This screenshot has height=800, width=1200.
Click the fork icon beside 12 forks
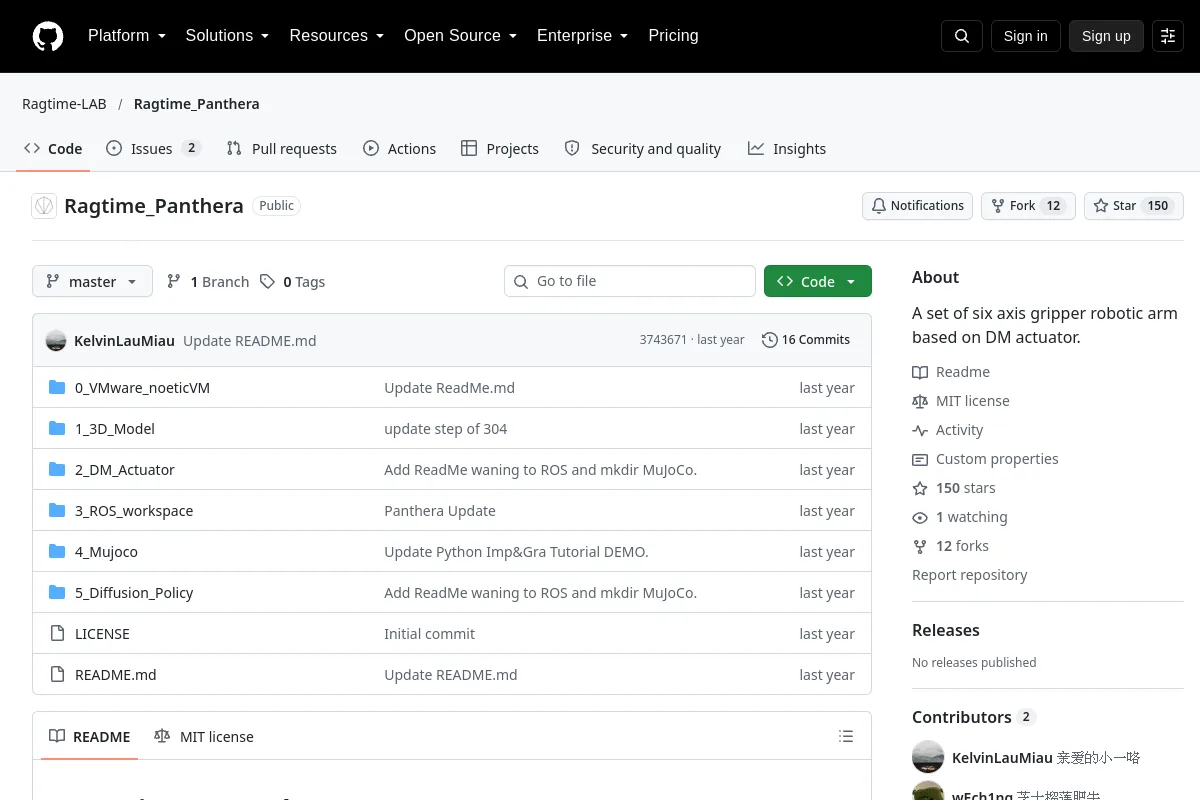coord(920,546)
